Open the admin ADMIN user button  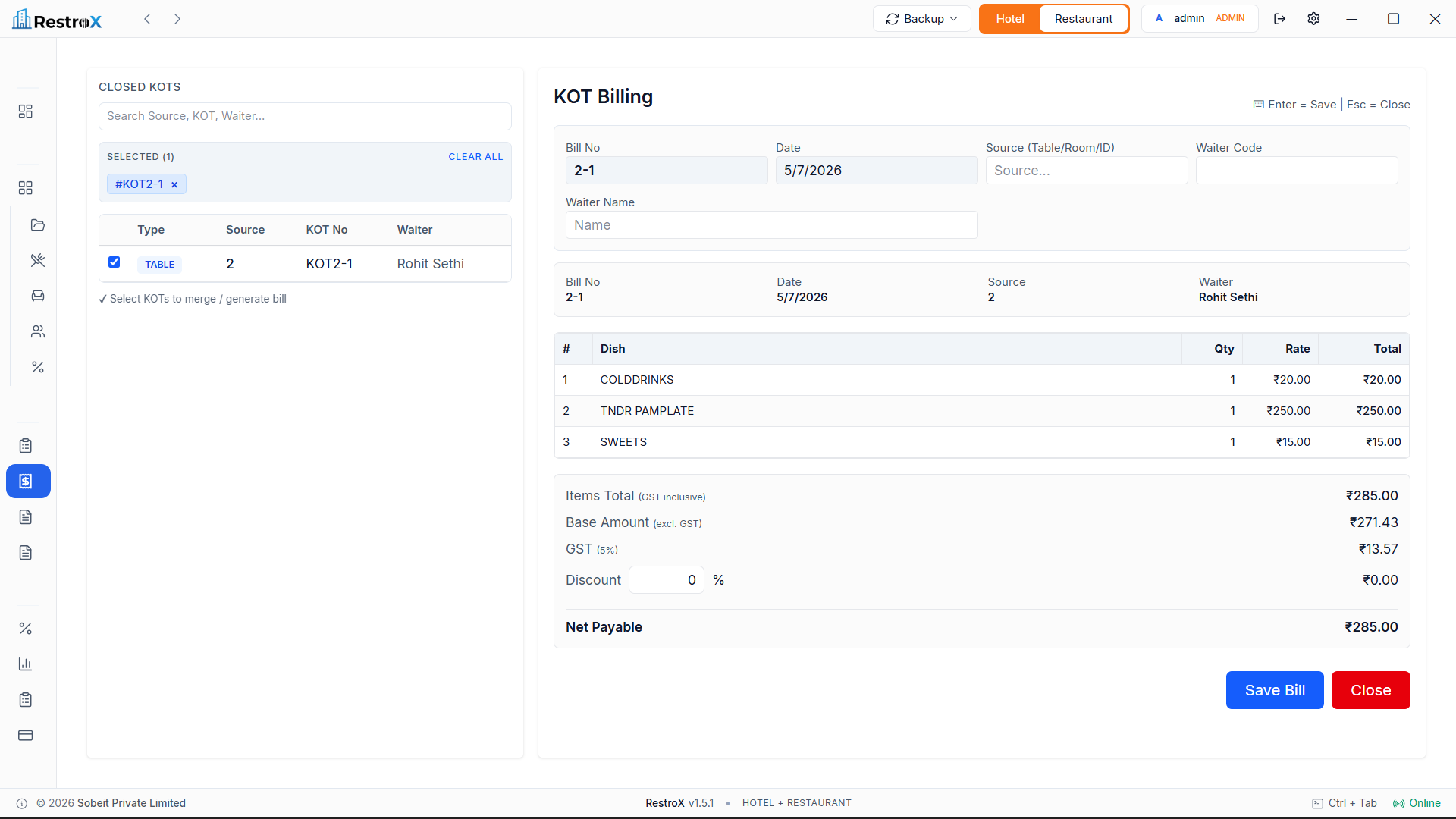coord(1200,19)
